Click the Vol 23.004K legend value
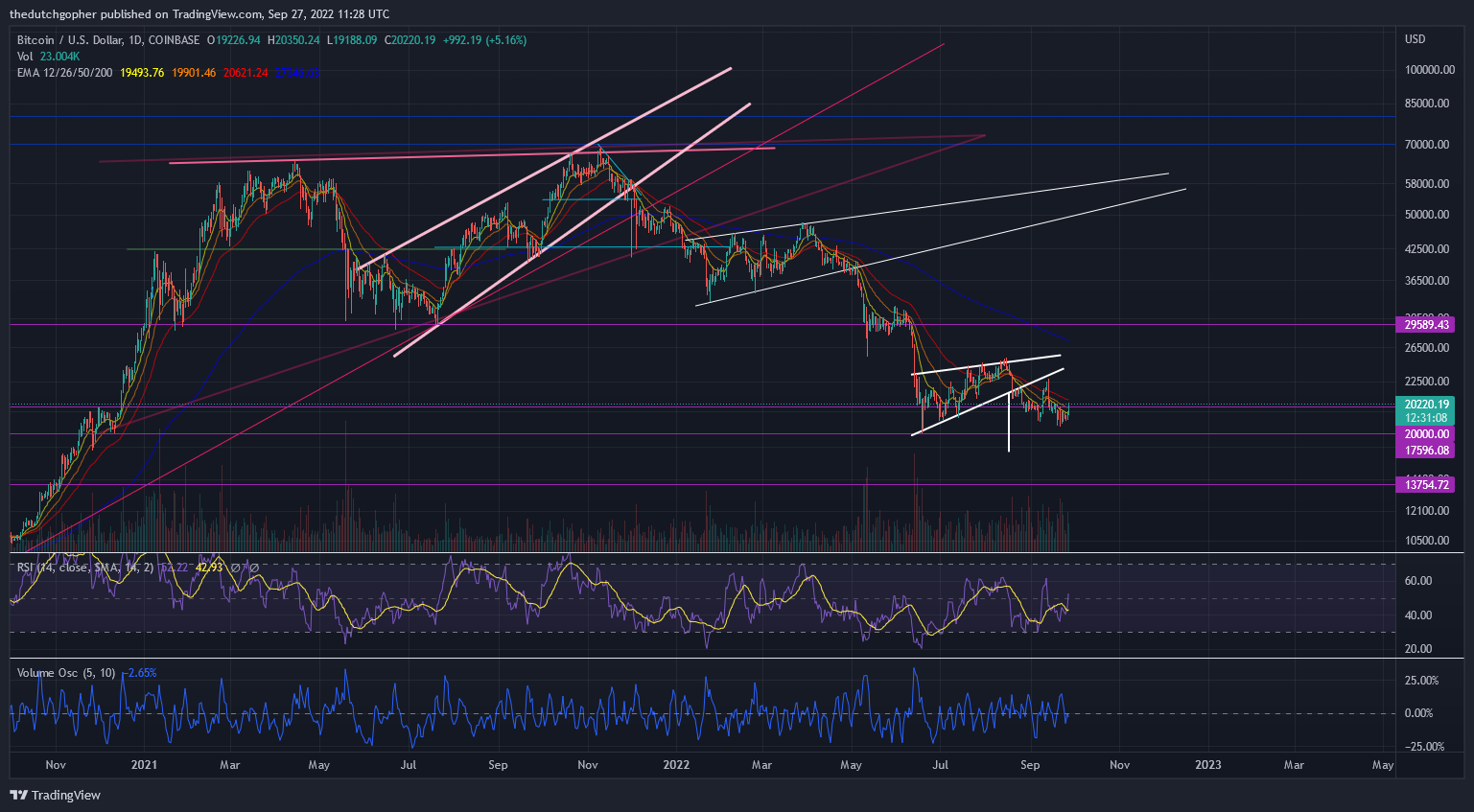Image resolution: width=1474 pixels, height=812 pixels. [x=59, y=57]
